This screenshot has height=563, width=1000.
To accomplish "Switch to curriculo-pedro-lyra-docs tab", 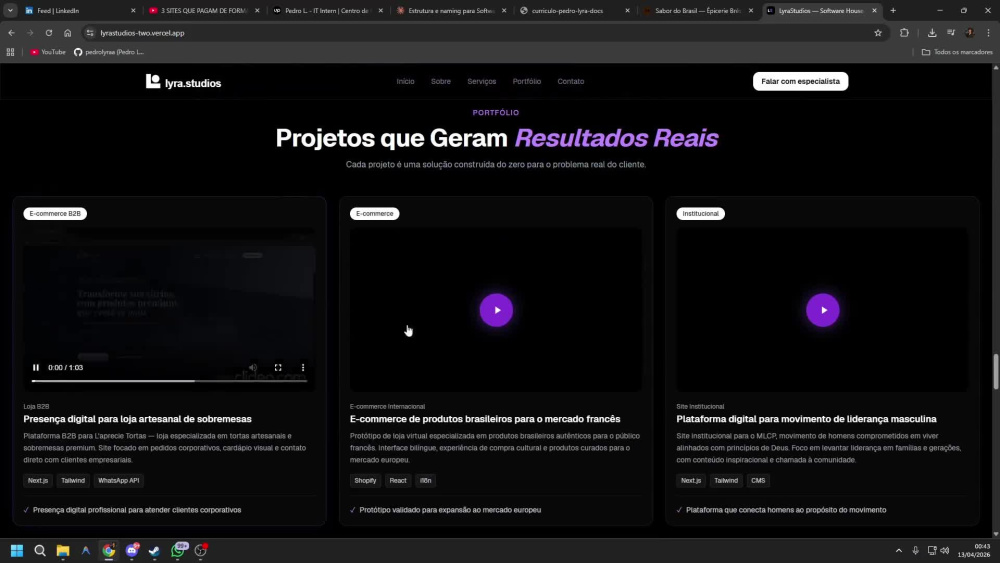I will coord(573,11).
